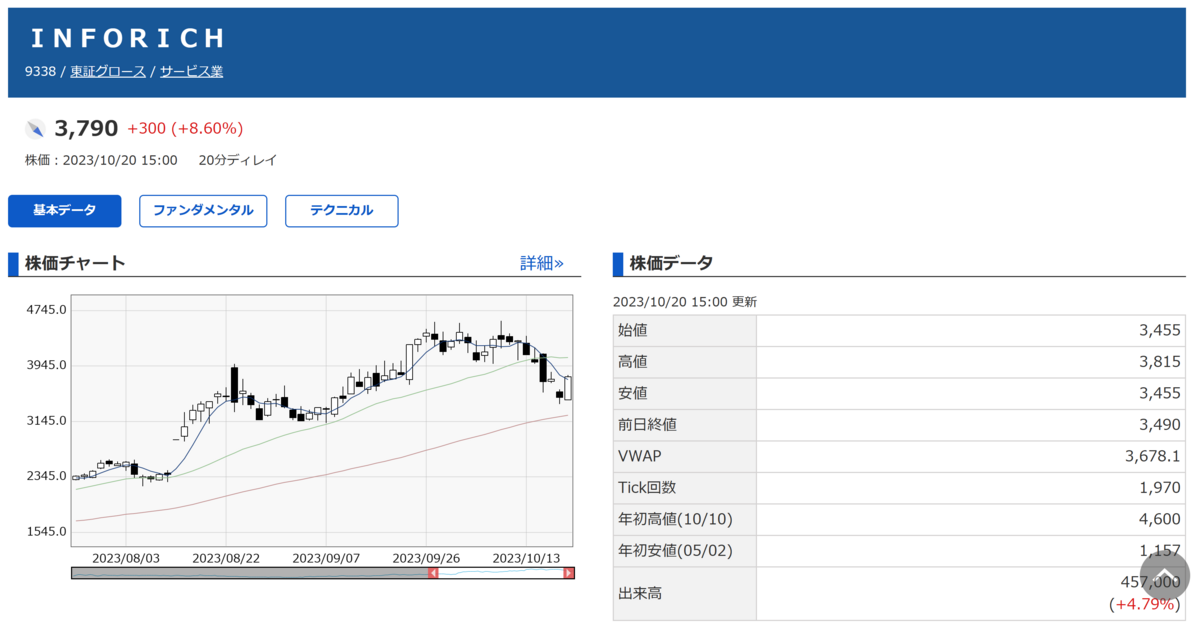1200x629 pixels.
Task: Click the volume change (+4.79%)
Action: tap(1145, 604)
